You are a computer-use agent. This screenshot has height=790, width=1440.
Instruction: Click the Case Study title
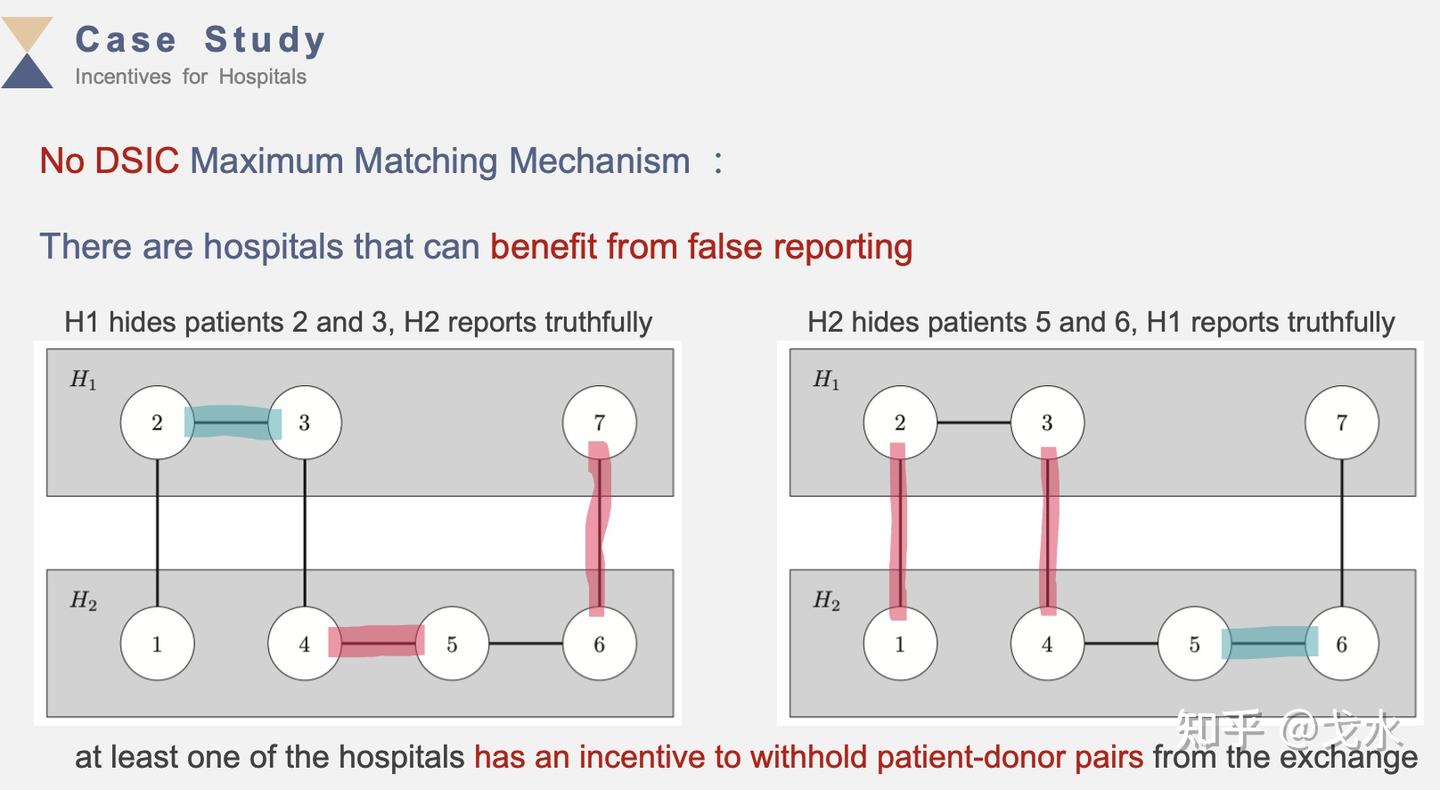[201, 39]
